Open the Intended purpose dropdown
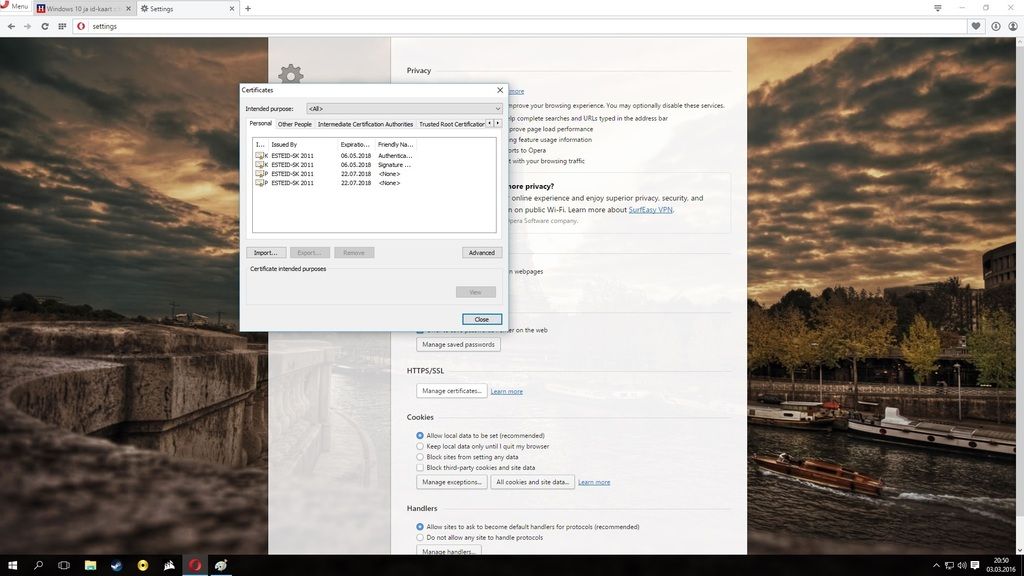This screenshot has width=1024, height=576. (404, 108)
